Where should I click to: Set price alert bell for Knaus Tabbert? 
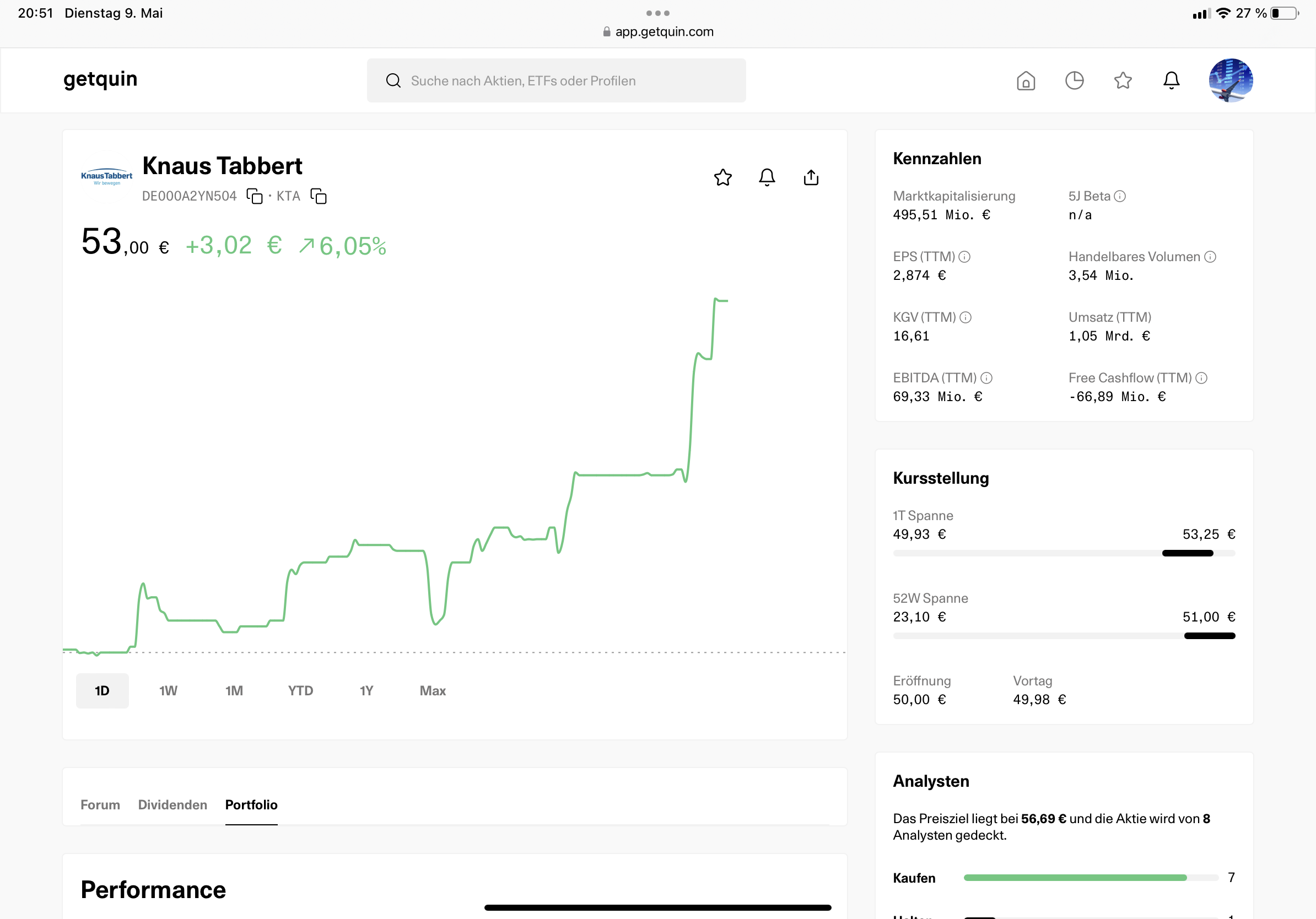[x=767, y=177]
